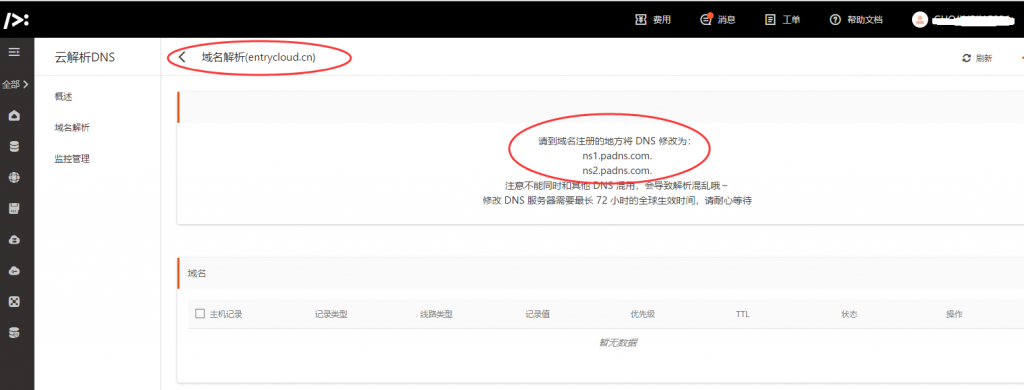
Task: Open the database stack sidebar icon
Action: tap(14, 147)
